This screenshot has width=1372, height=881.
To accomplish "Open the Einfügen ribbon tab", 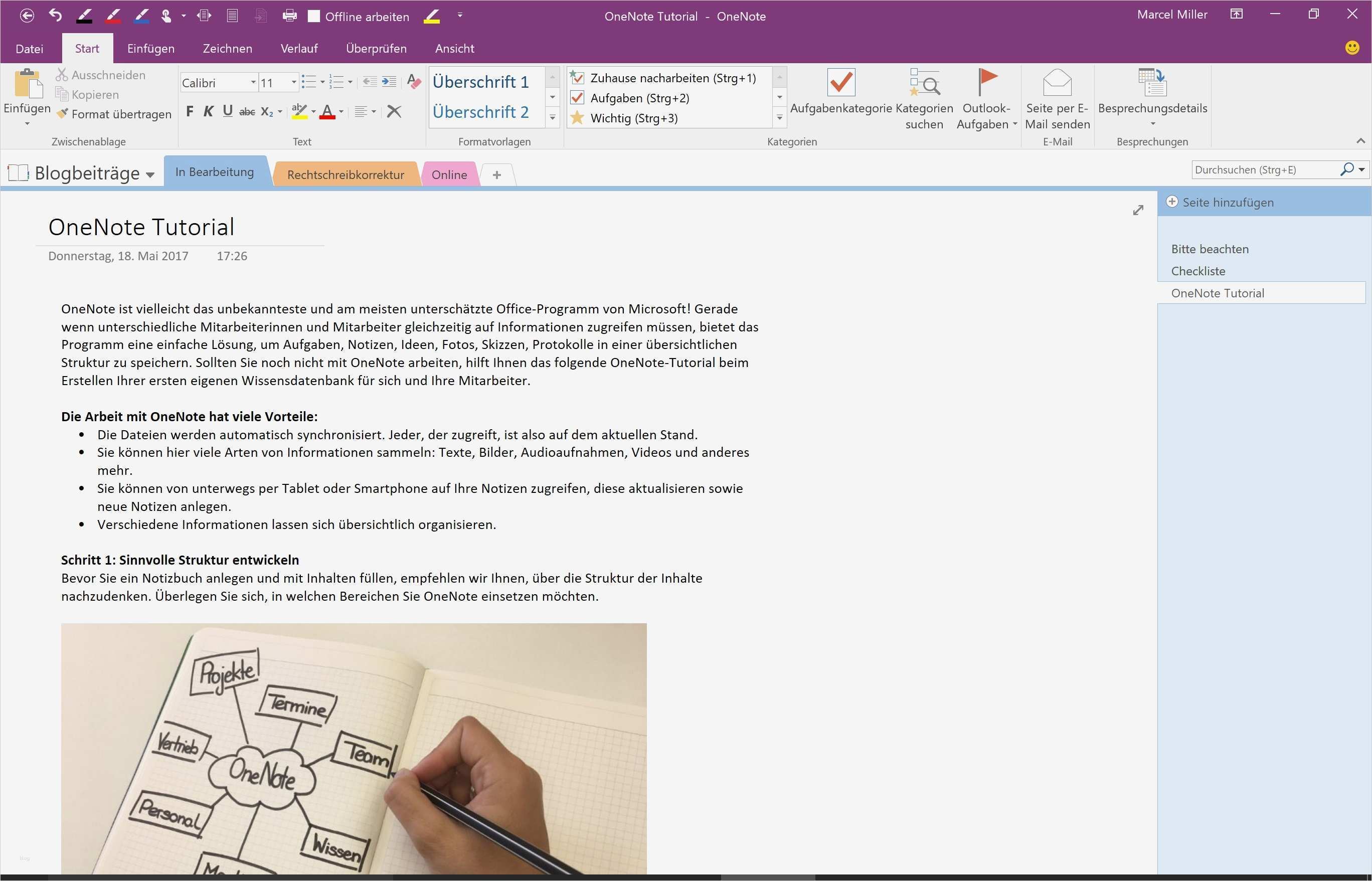I will point(150,49).
